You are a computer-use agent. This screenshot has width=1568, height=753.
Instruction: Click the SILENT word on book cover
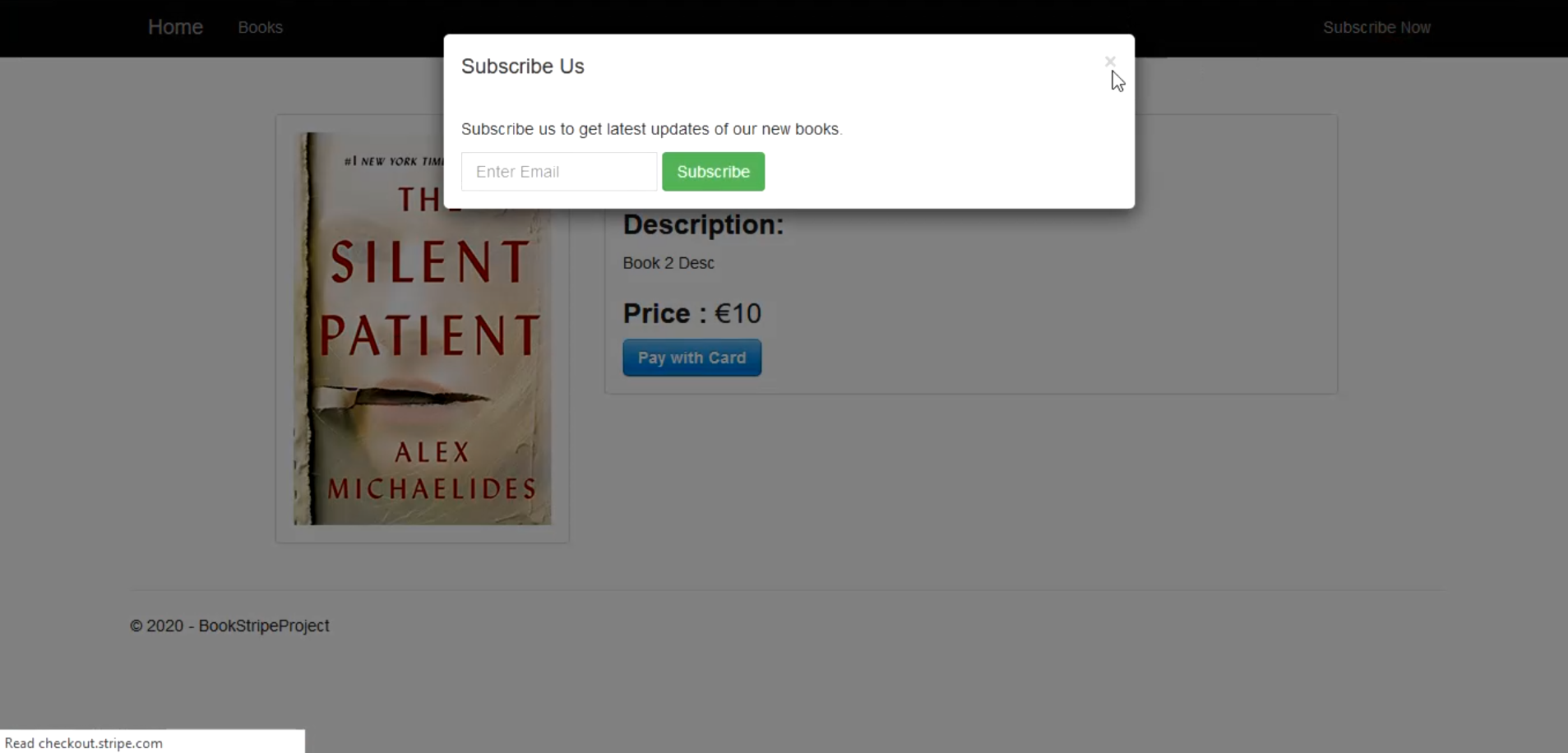(x=430, y=262)
